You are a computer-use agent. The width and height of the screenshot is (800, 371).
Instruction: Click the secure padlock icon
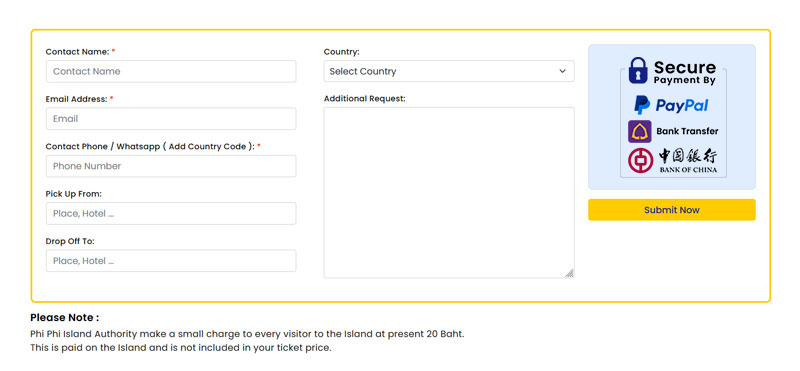point(638,70)
